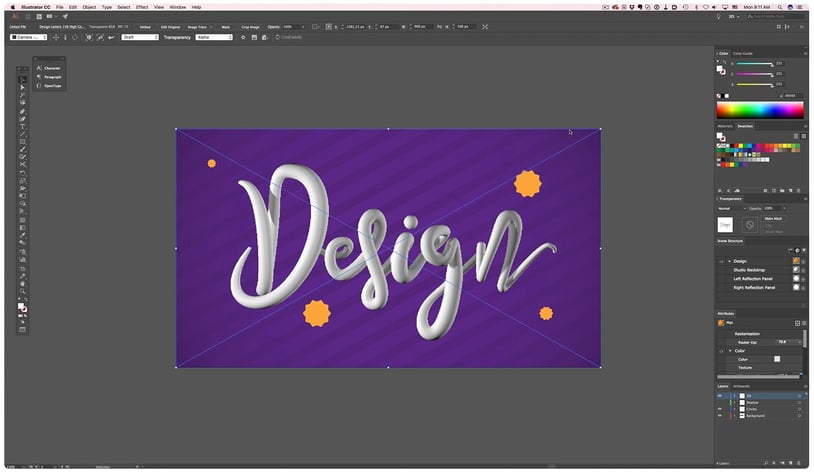Toggle visibility of the Circles layer
Viewport: 814px width, 473px height.
pos(720,409)
